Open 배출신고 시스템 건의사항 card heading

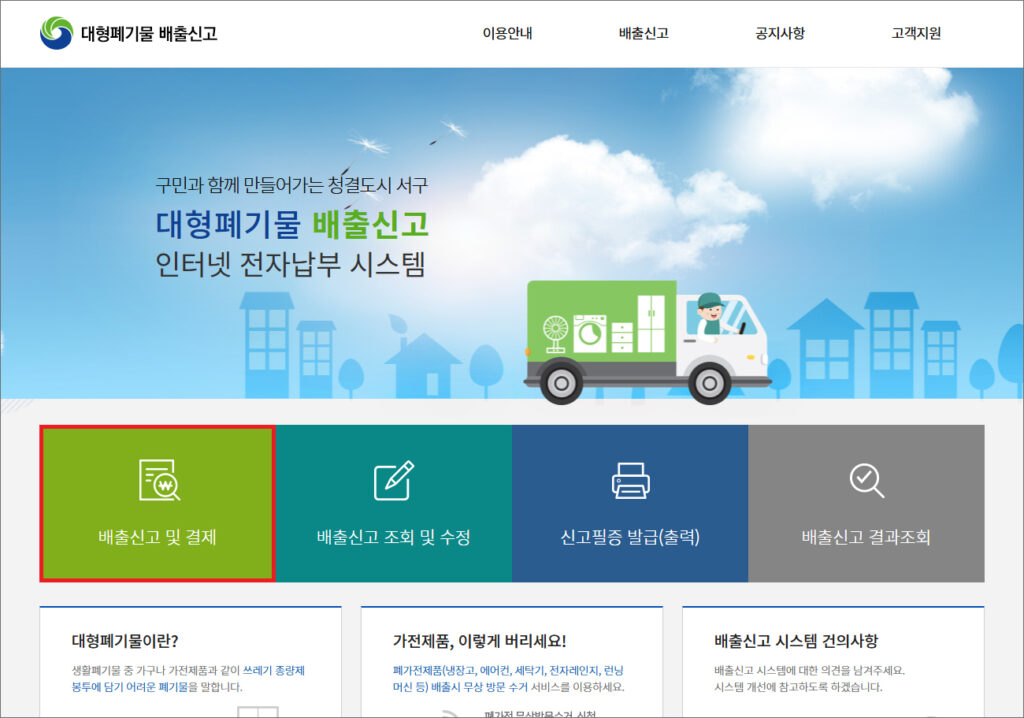point(796,641)
